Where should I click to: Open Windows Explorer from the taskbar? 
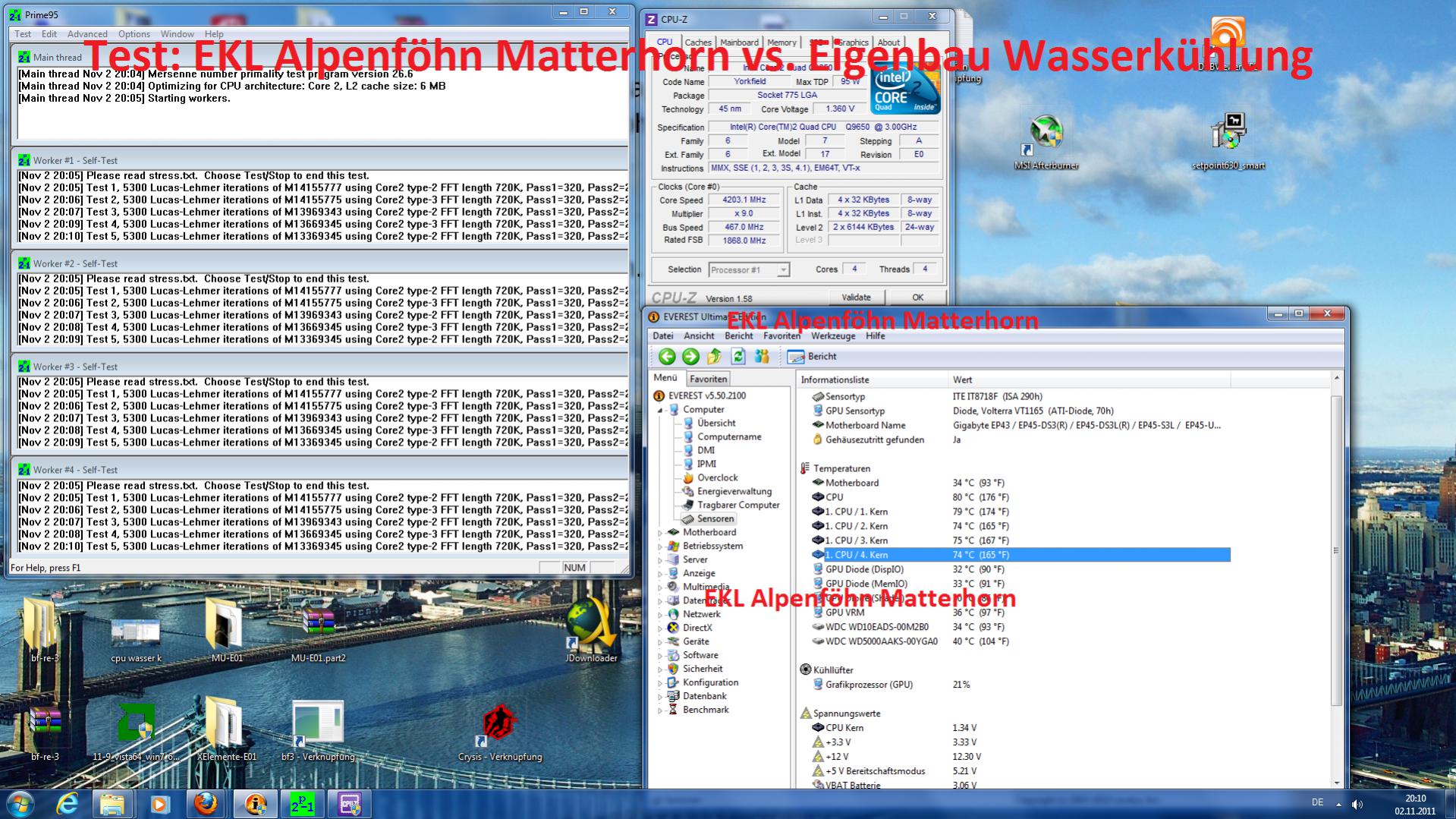(112, 804)
